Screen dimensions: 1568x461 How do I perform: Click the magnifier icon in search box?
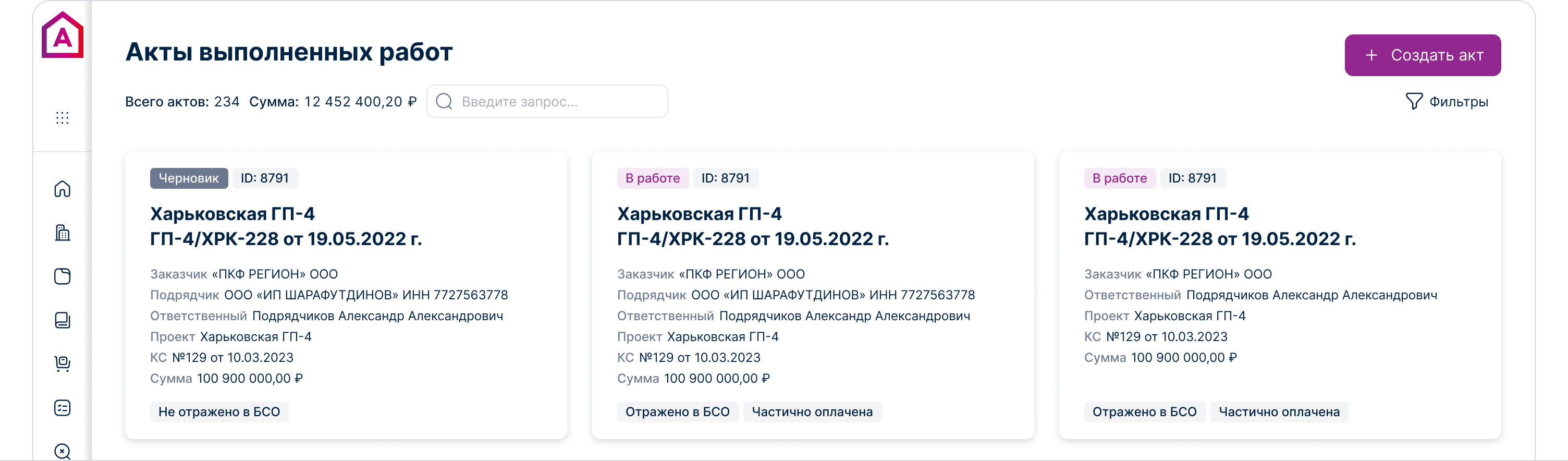pos(444,102)
